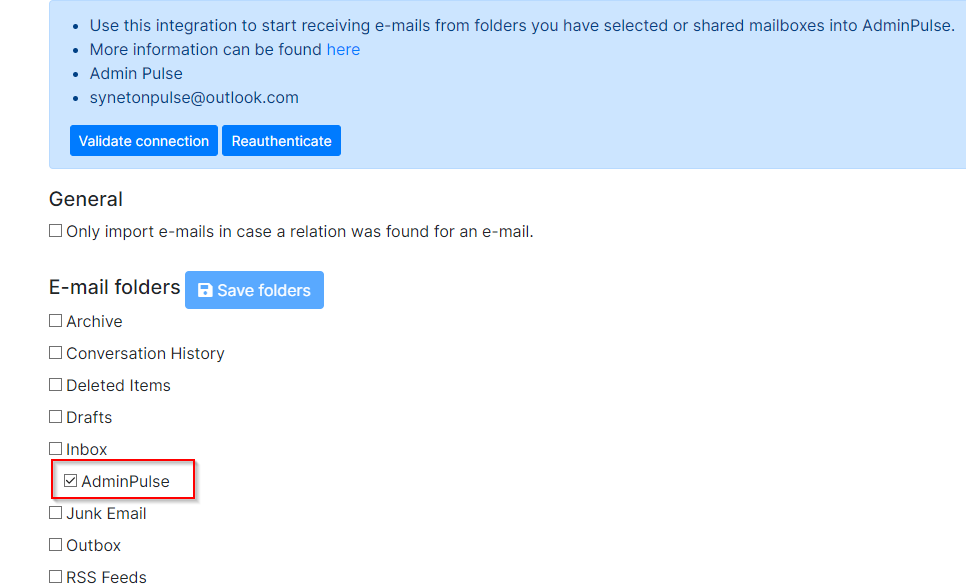This screenshot has height=586, width=966.
Task: Click the General section heading
Action: tap(86, 199)
